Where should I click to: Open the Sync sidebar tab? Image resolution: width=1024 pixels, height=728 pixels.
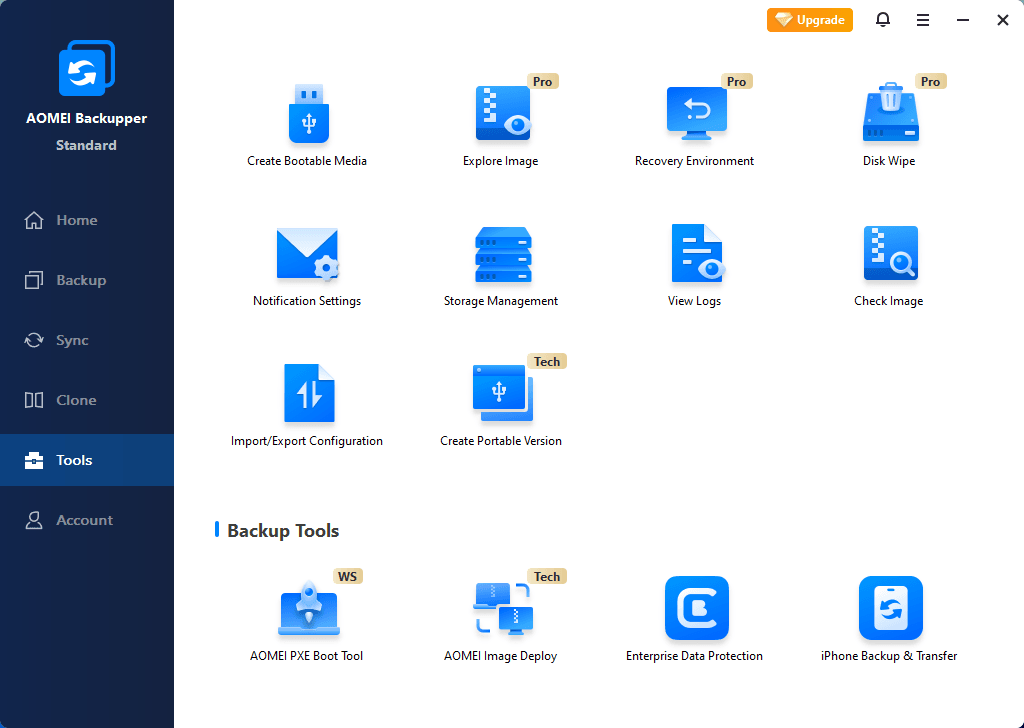pyautogui.click(x=87, y=340)
